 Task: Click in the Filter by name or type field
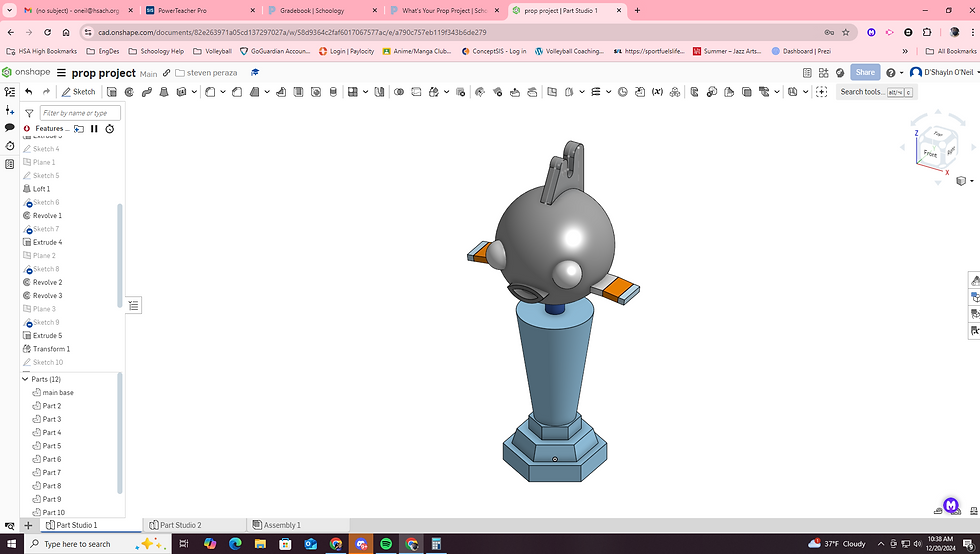pyautogui.click(x=80, y=113)
